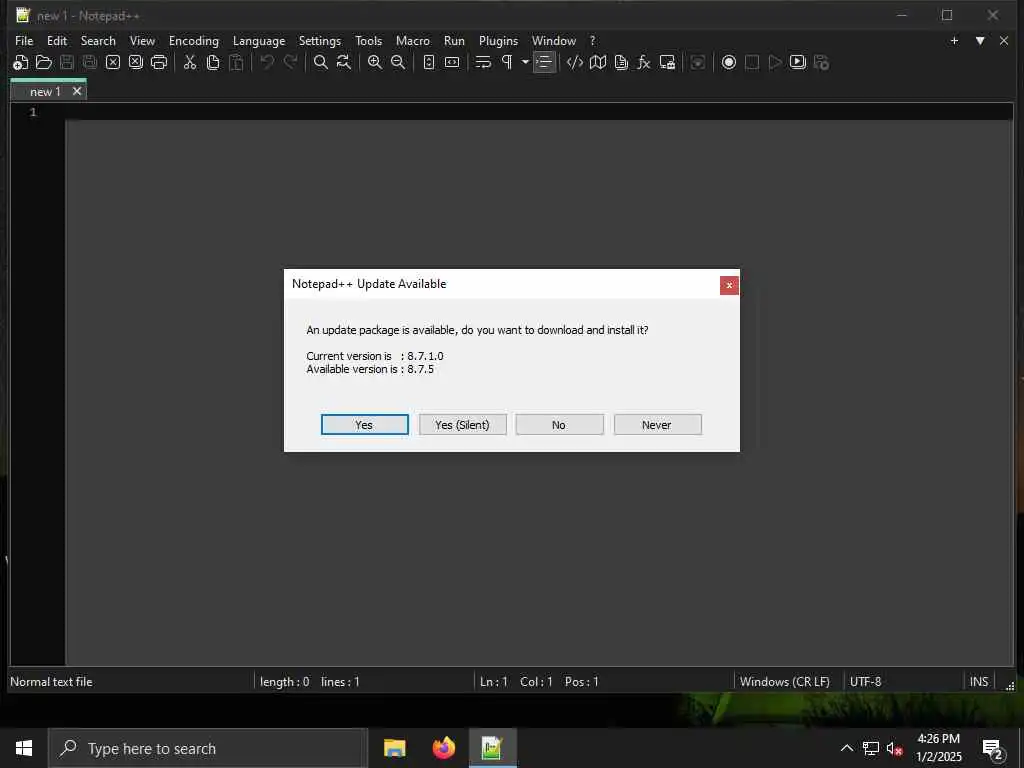Screen dimensions: 1024x768
Task: Toggle the Function List fx icon
Action: 644,63
